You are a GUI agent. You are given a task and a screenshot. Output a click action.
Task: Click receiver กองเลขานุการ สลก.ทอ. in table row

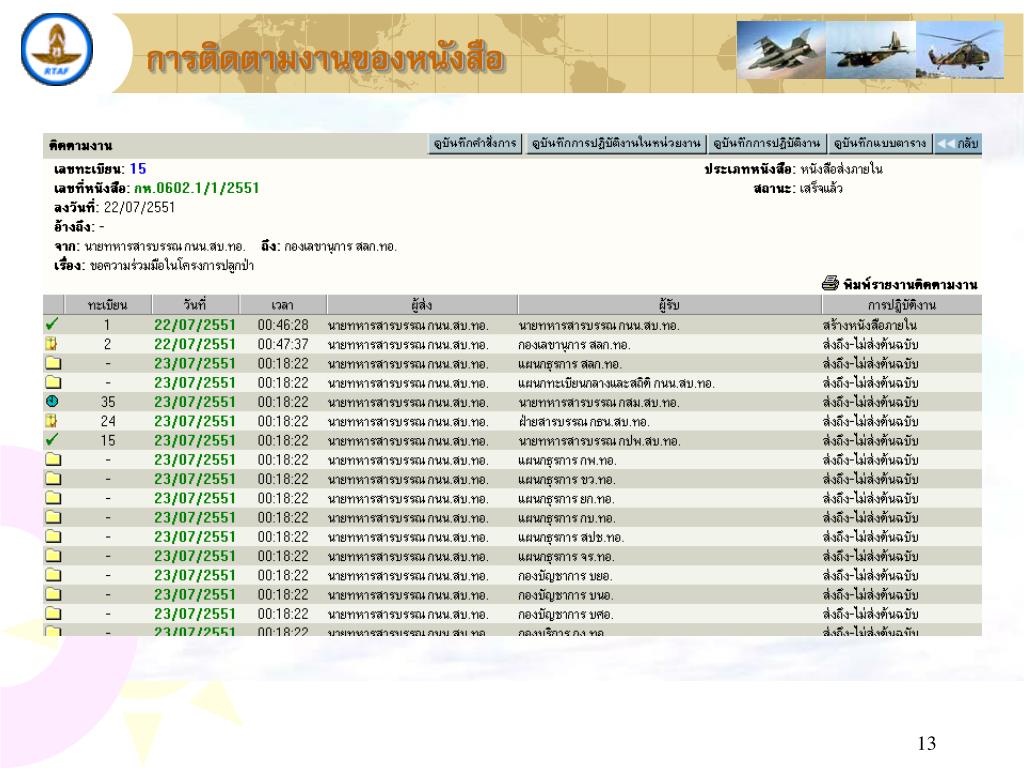coord(574,344)
